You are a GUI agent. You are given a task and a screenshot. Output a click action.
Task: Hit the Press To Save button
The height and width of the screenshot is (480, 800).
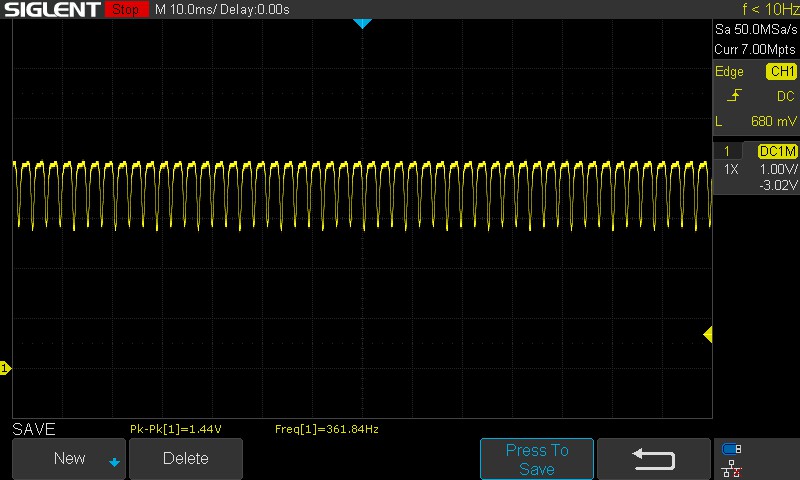click(x=537, y=459)
